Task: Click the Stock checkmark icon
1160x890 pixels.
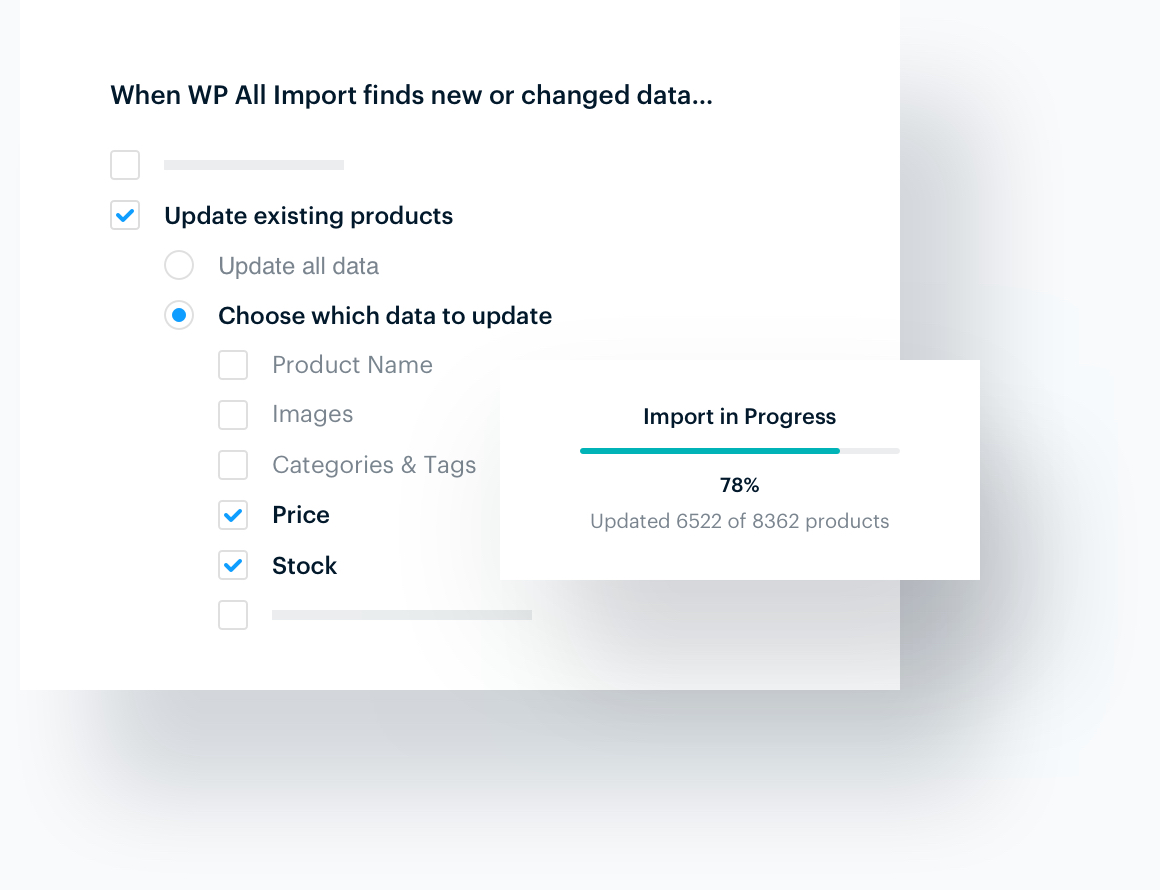Action: (x=233, y=565)
